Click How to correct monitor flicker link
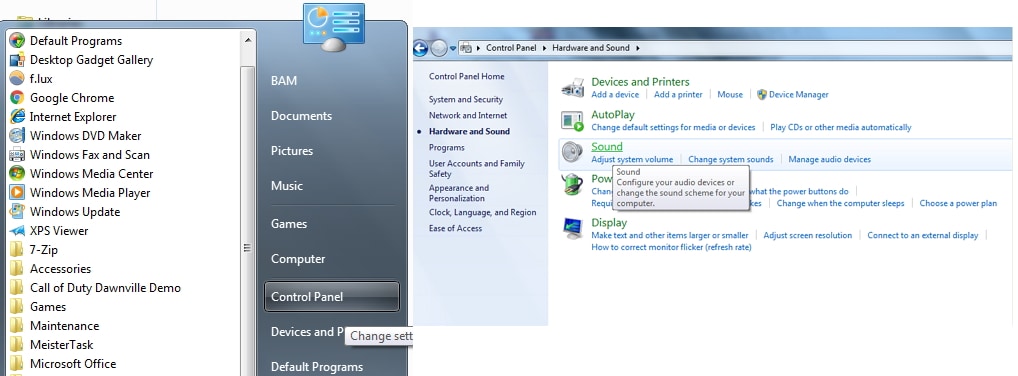 pyautogui.click(x=671, y=247)
